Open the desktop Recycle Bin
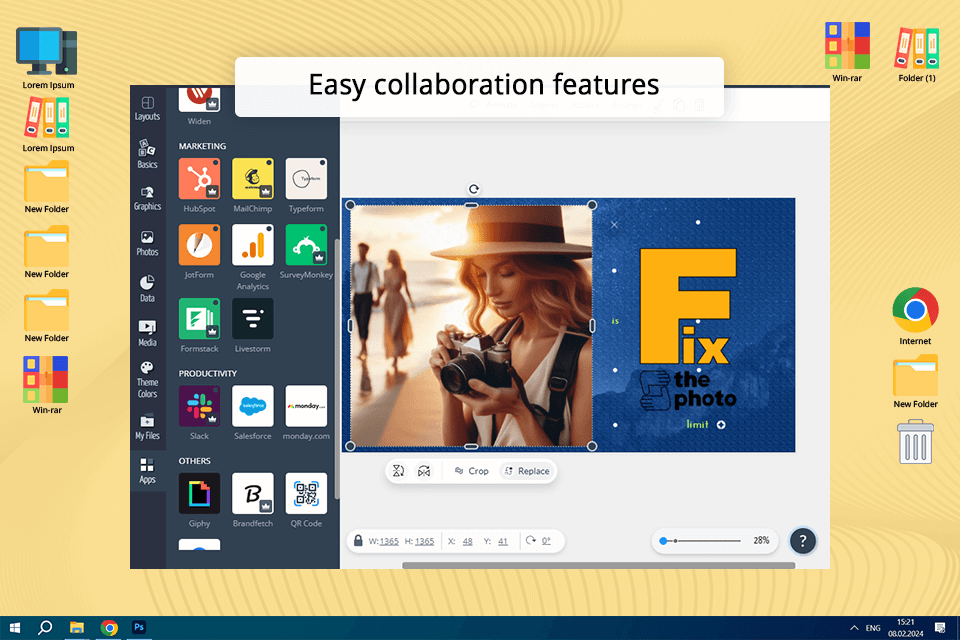Image resolution: width=960 pixels, height=640 pixels. tap(916, 442)
